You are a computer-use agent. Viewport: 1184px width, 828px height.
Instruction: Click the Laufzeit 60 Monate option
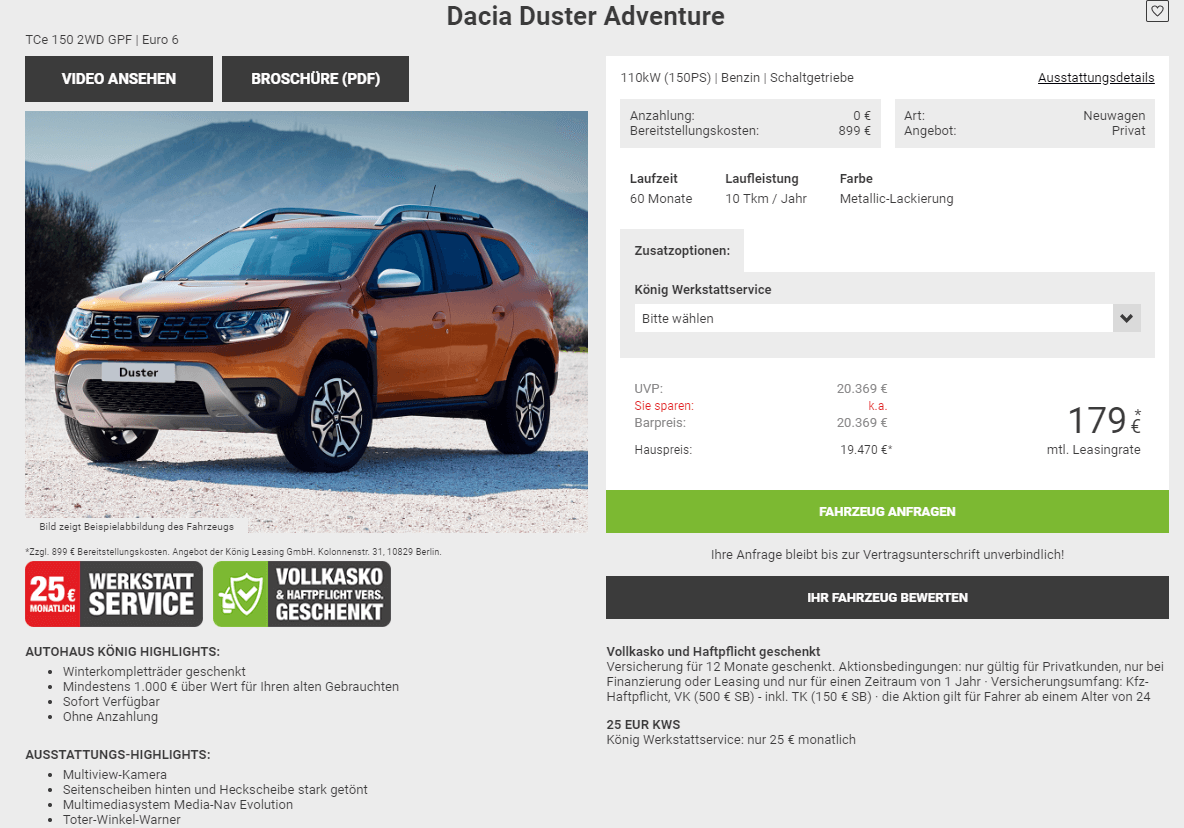tap(661, 189)
